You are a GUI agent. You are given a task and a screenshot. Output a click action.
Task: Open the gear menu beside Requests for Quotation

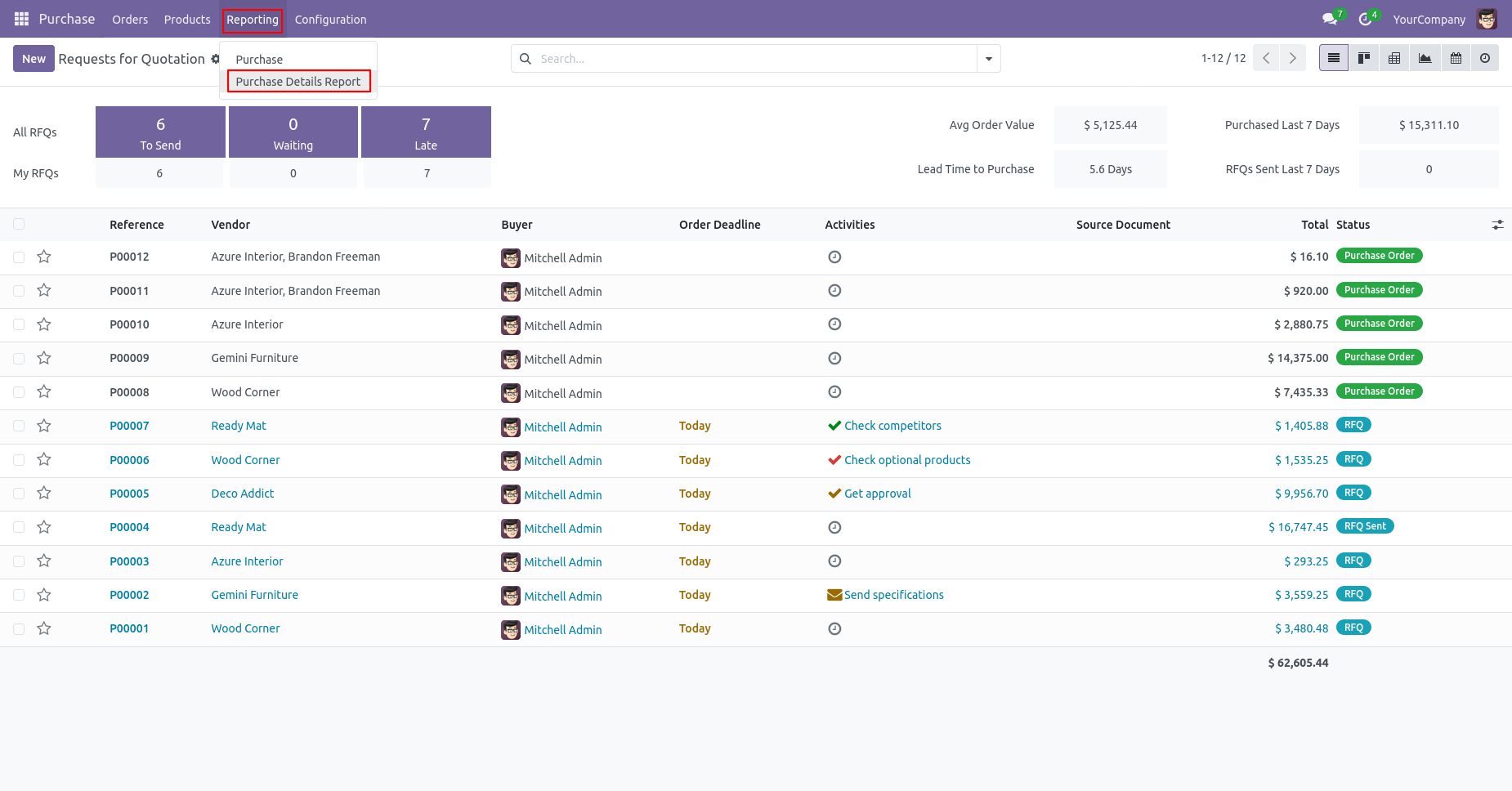215,59
